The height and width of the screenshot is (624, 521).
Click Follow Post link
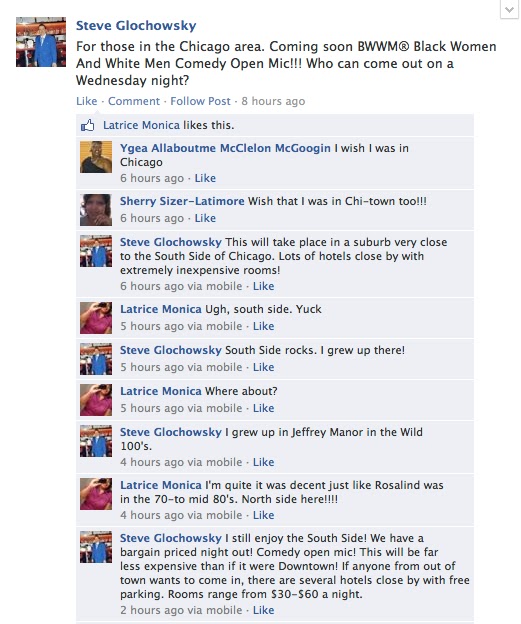tap(200, 101)
